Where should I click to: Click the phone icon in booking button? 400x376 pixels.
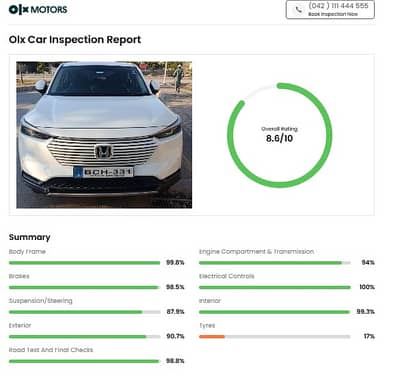tap(298, 10)
